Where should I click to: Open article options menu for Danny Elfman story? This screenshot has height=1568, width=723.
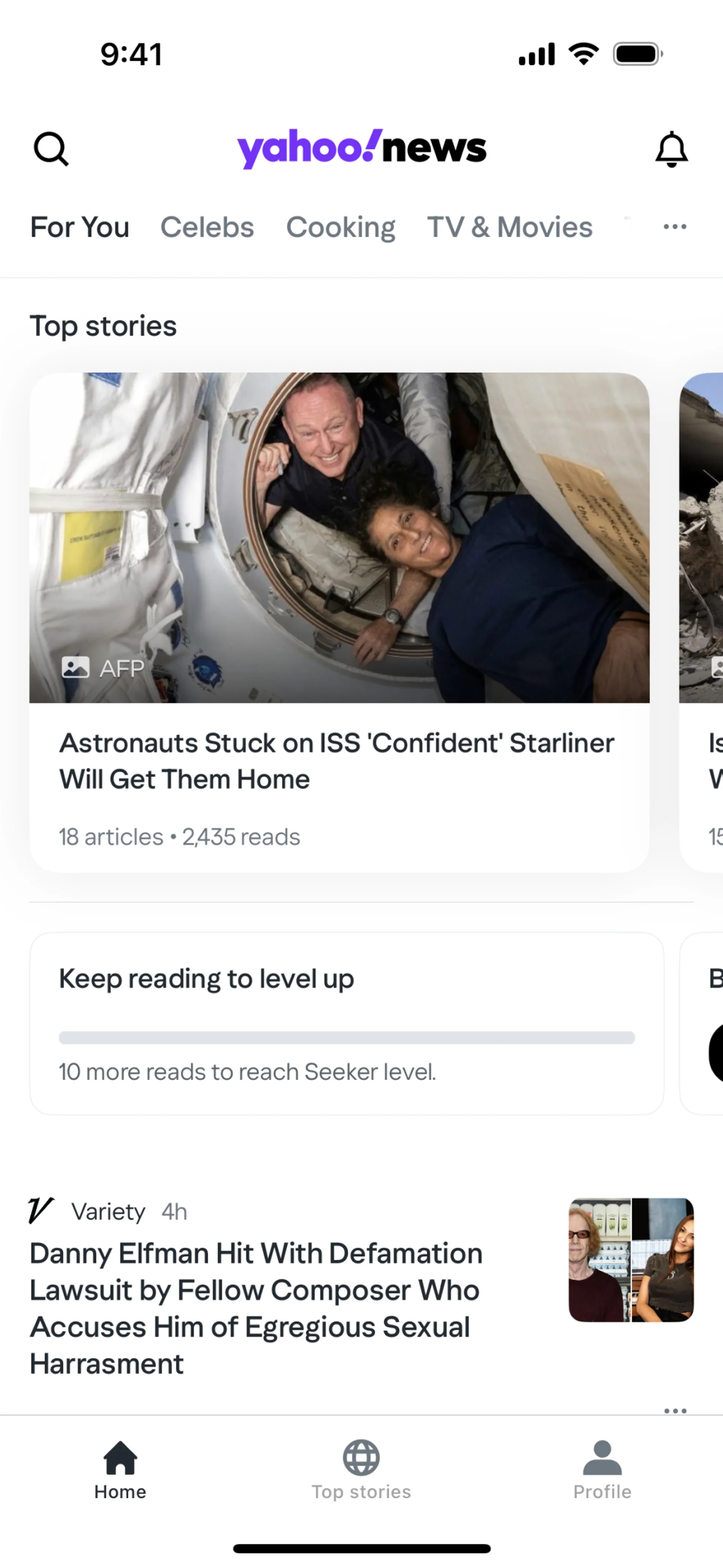tap(676, 1410)
